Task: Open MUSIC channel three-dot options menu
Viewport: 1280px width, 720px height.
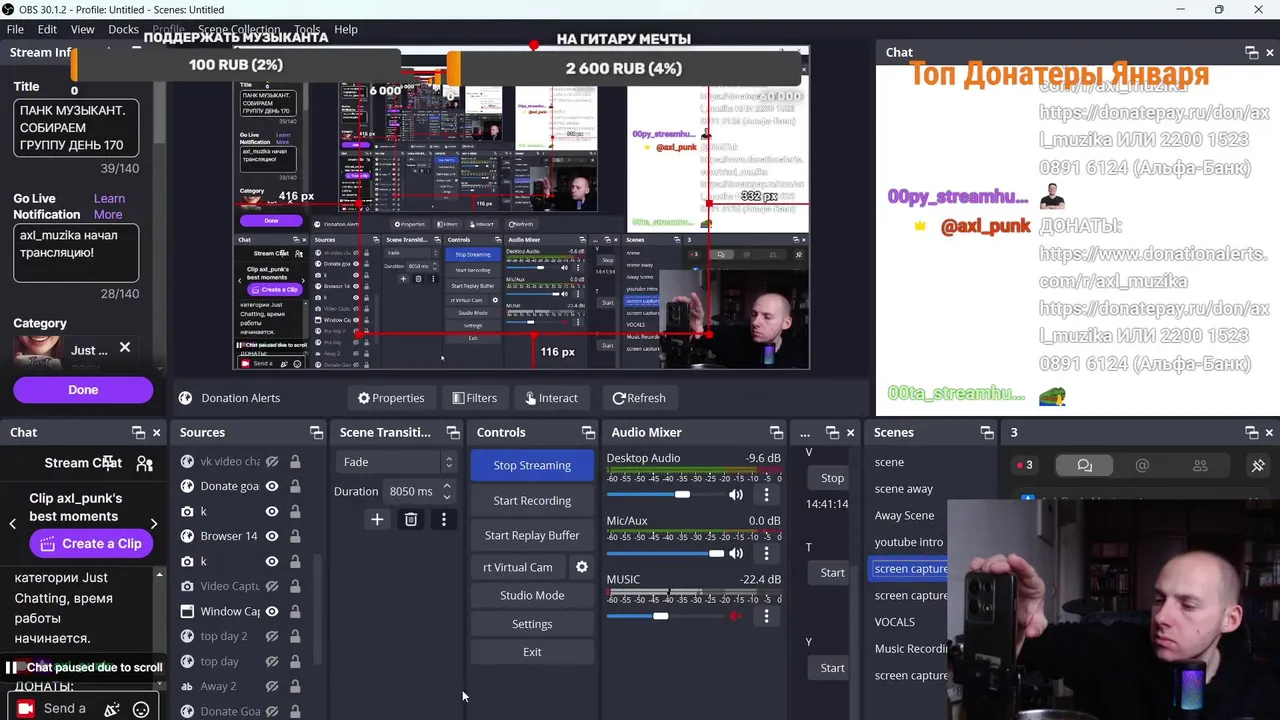Action: [x=767, y=616]
